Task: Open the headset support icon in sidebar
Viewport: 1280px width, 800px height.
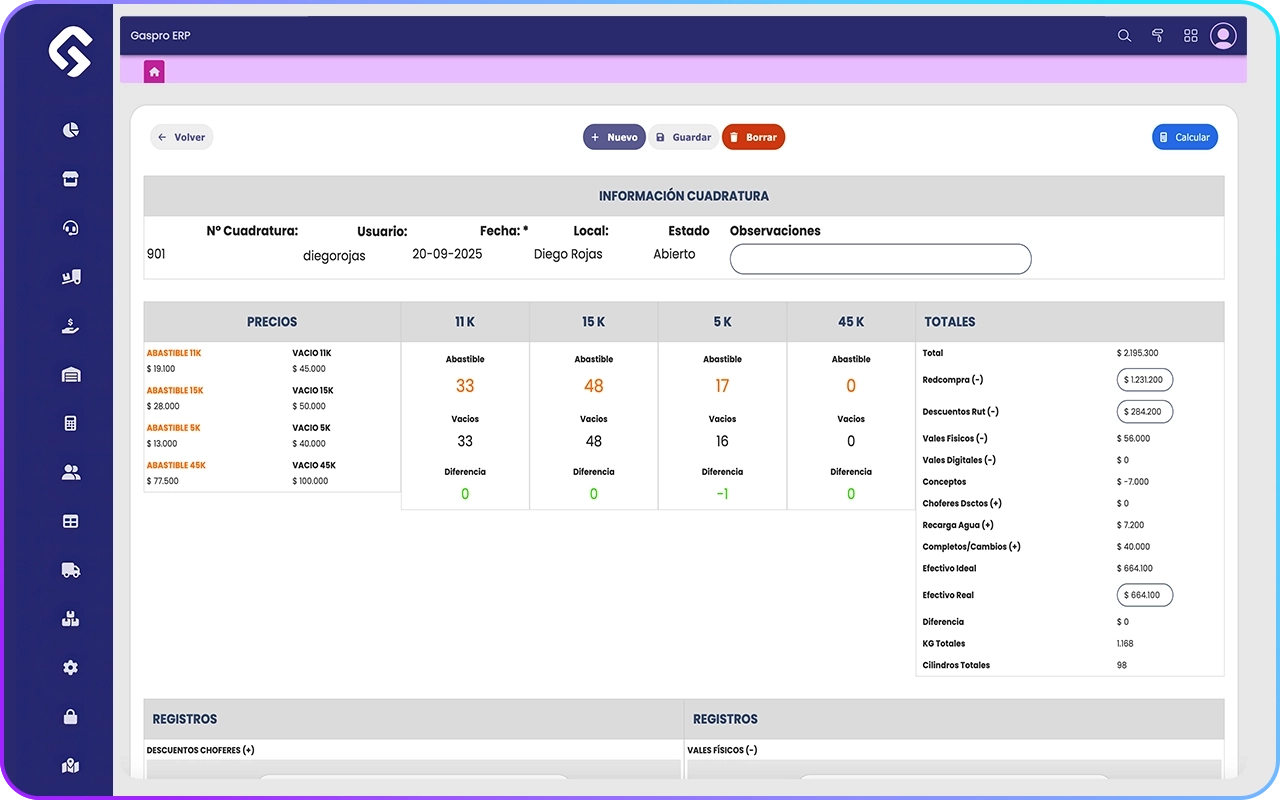Action: coord(70,228)
